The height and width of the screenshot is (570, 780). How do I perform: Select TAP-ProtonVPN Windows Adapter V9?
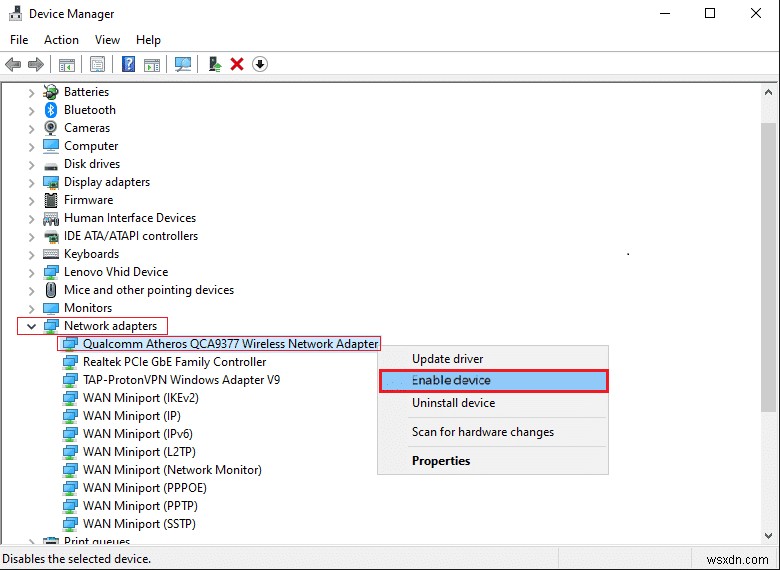point(181,380)
